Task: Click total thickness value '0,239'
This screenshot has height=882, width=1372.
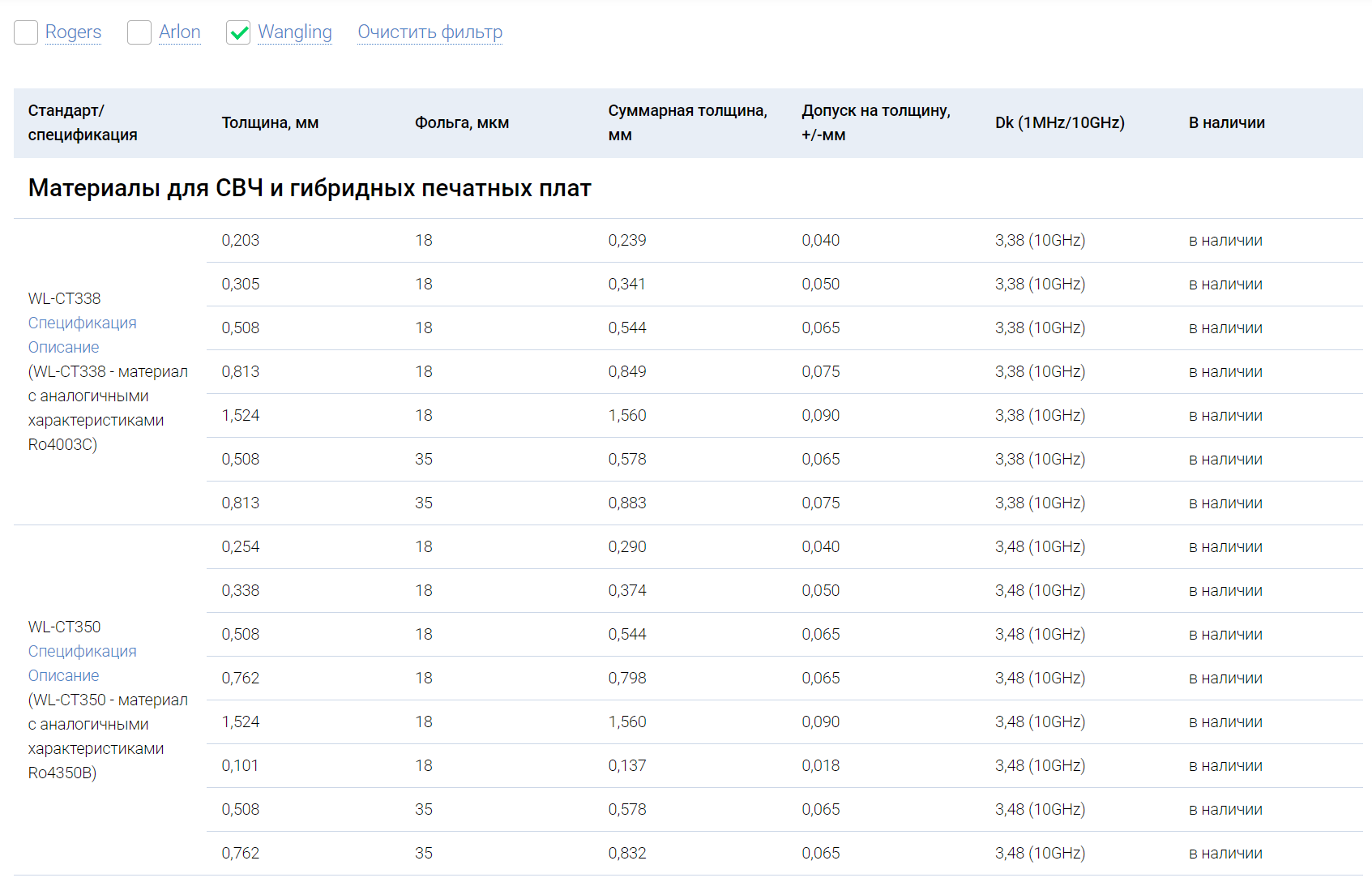Action: tap(627, 240)
